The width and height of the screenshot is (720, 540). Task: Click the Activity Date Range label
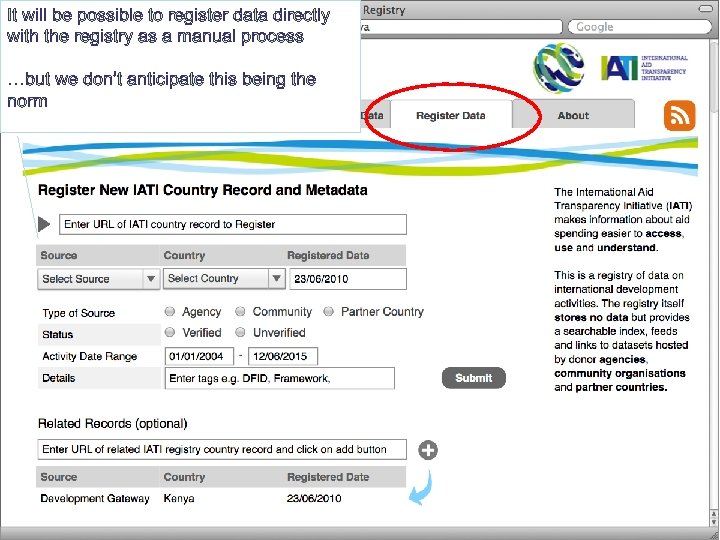[x=90, y=356]
